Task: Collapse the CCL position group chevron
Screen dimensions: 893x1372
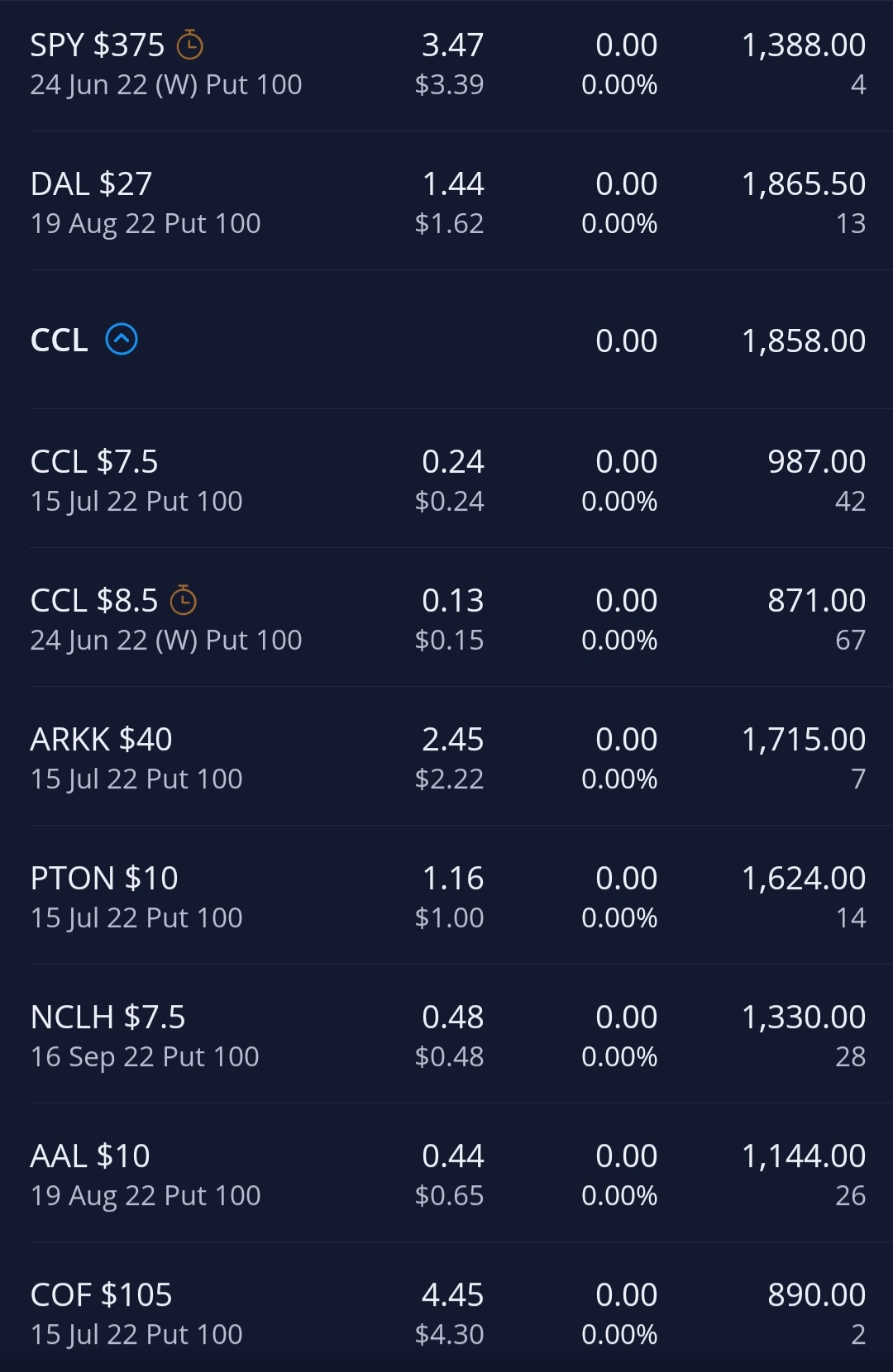Action: (x=122, y=339)
